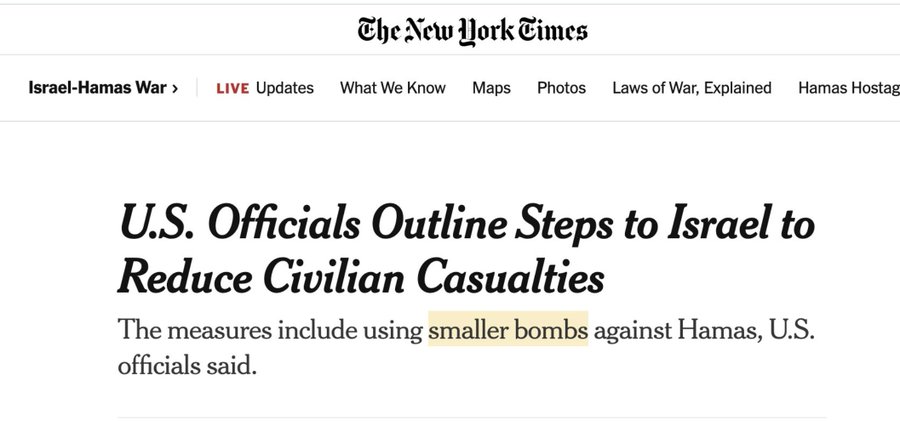Click the highlighted "smaller bombs" text

pyautogui.click(x=508, y=329)
